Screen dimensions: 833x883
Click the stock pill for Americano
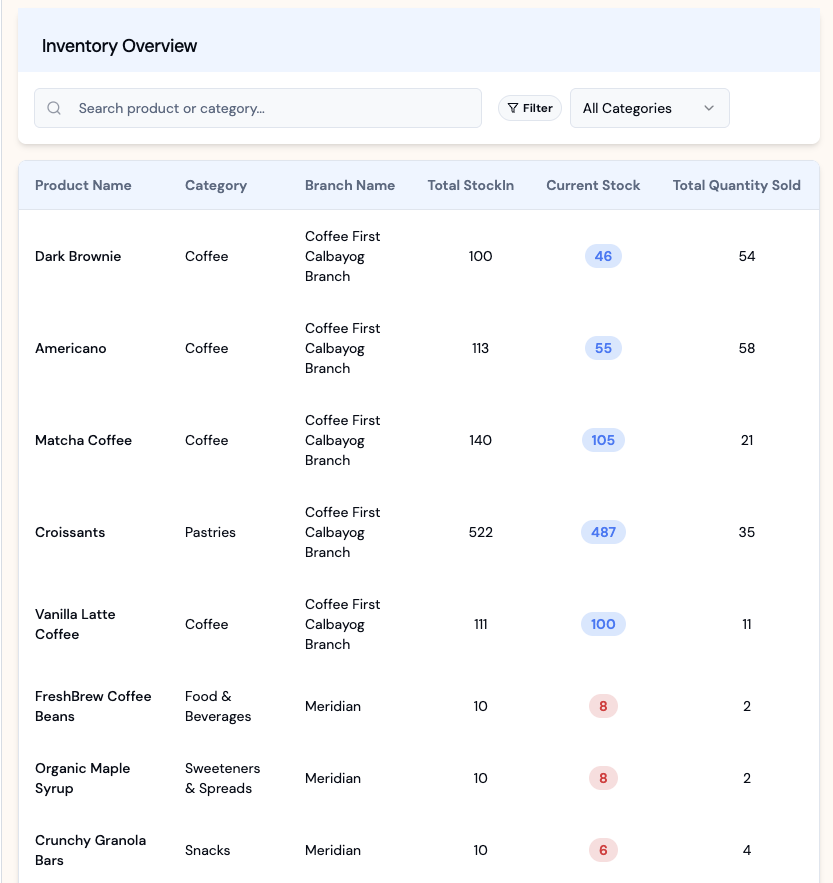coord(603,348)
